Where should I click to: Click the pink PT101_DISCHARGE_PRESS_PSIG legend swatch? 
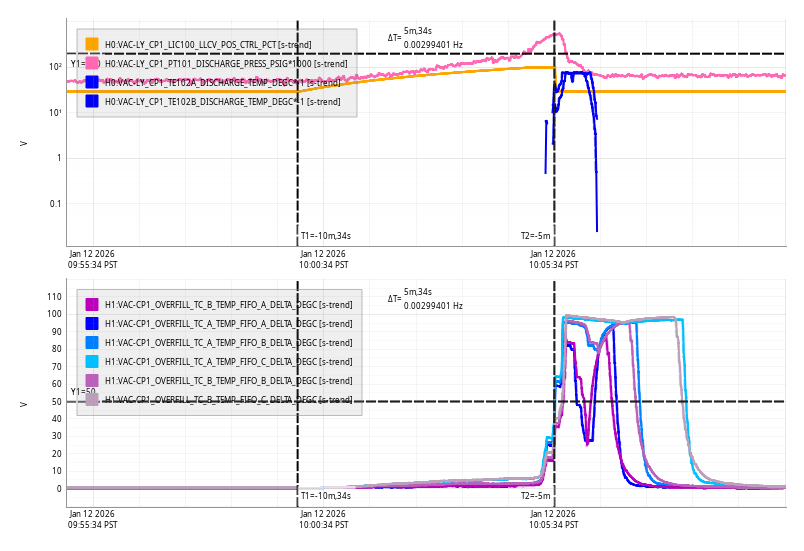point(92,63)
